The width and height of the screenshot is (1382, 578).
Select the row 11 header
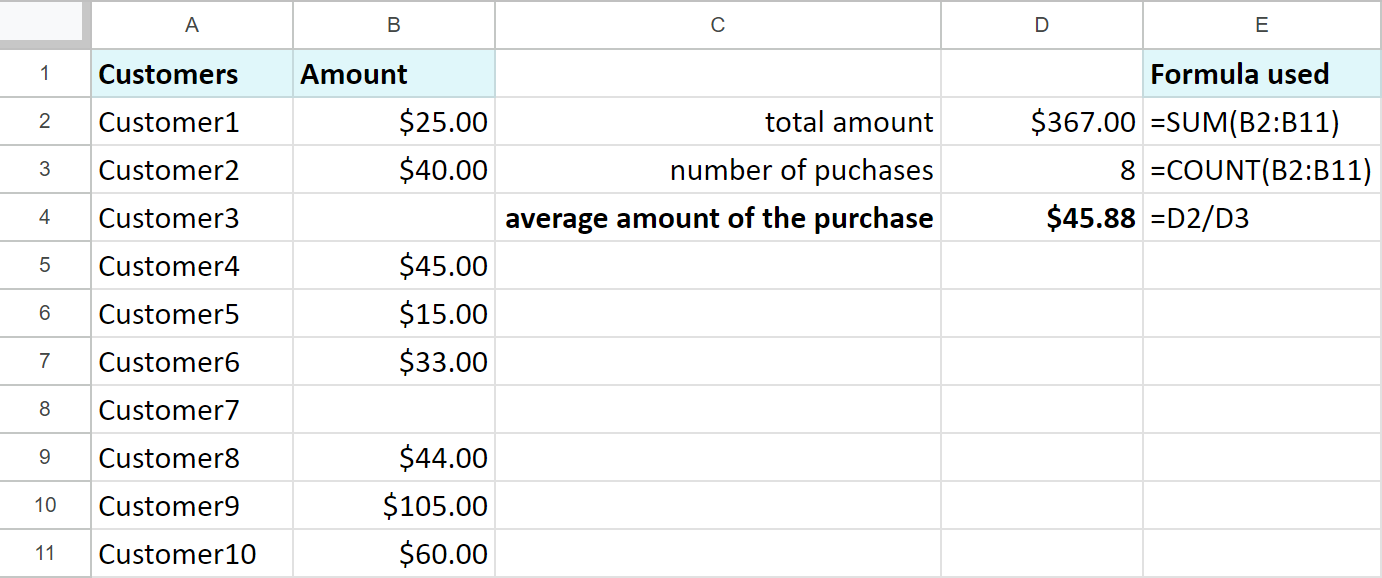pos(45,554)
